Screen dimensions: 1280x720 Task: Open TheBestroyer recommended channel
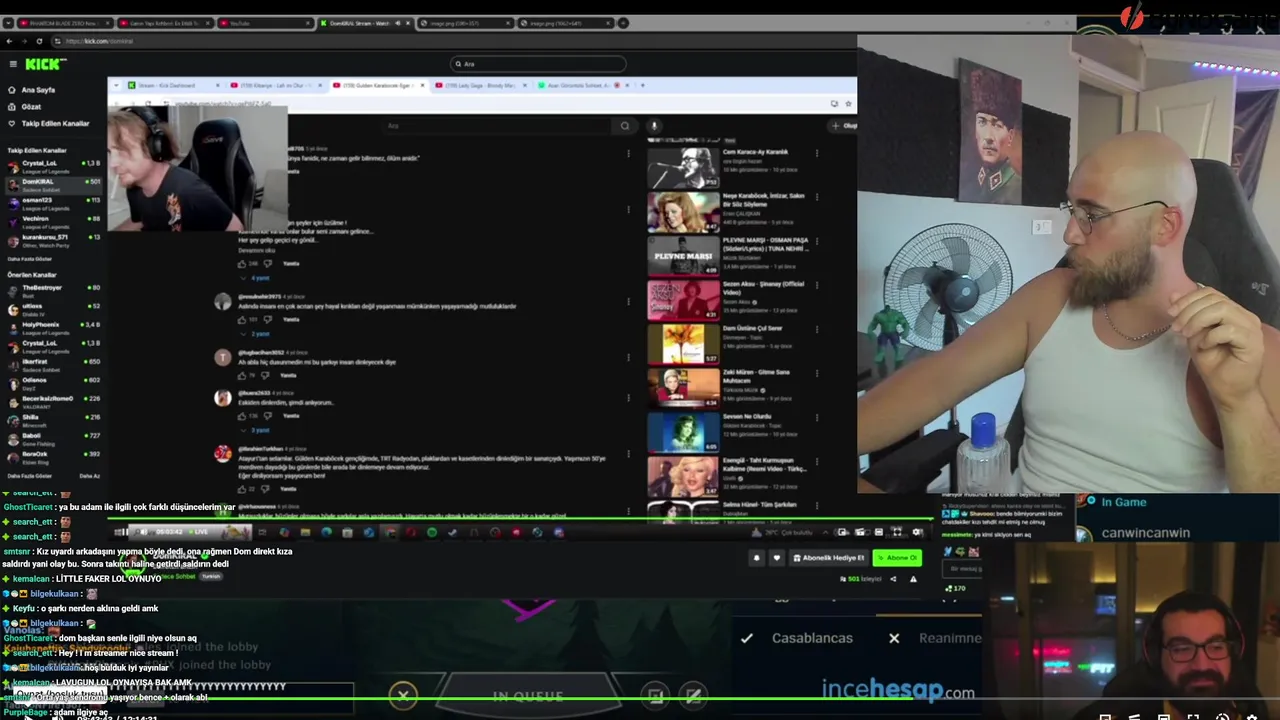(53, 291)
